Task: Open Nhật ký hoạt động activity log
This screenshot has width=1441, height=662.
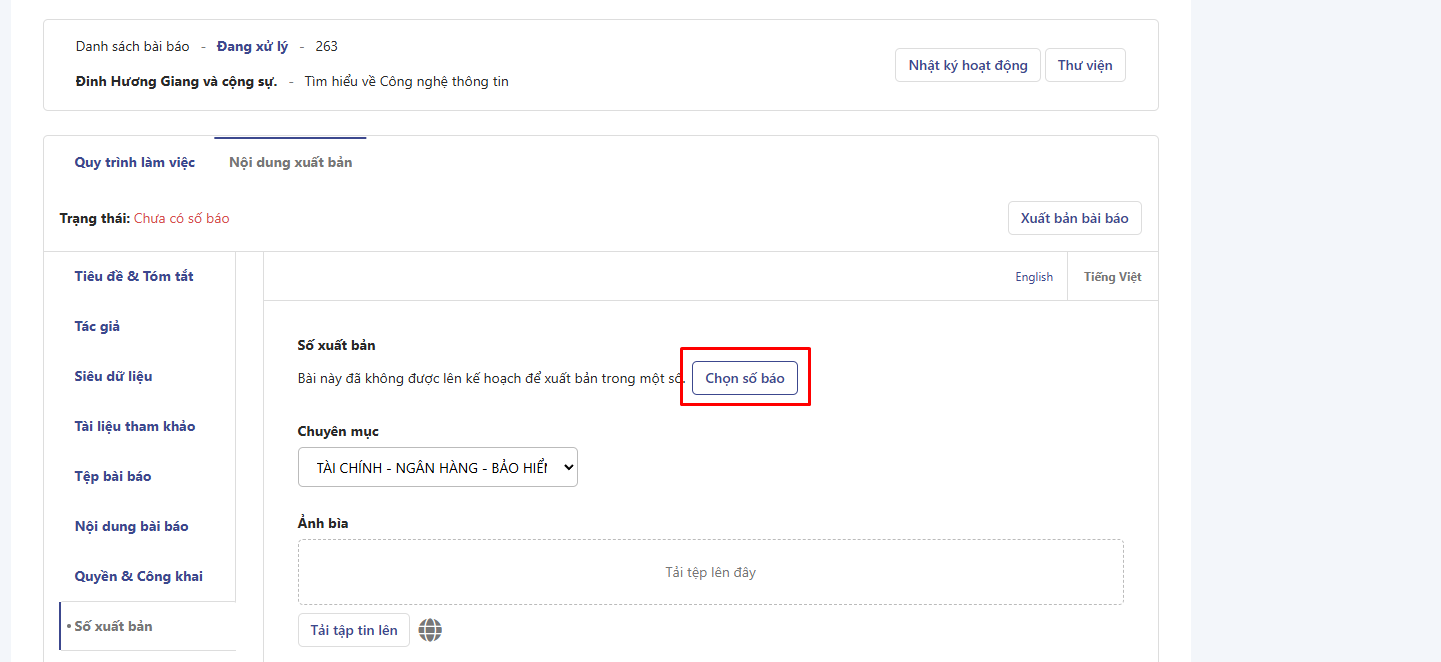Action: 967,65
